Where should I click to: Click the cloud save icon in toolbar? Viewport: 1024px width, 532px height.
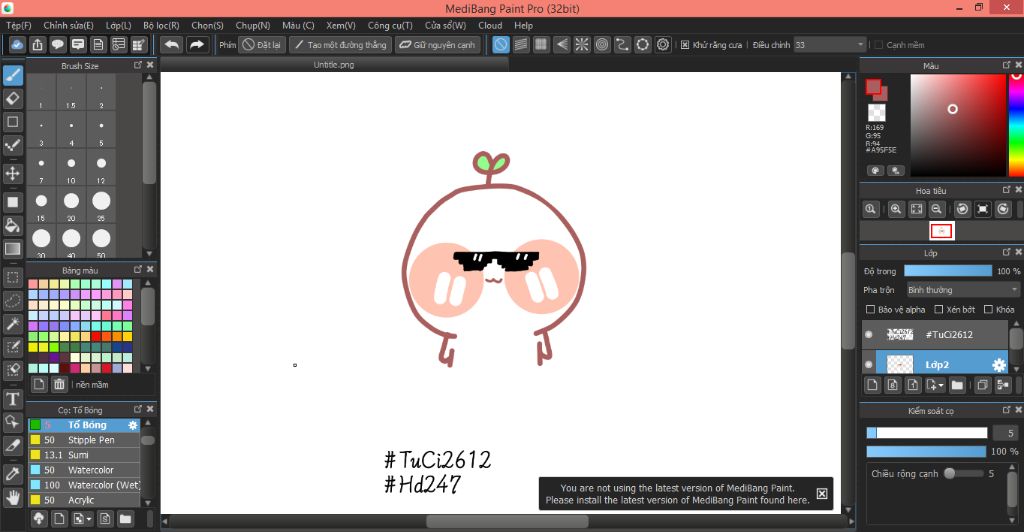point(17,44)
